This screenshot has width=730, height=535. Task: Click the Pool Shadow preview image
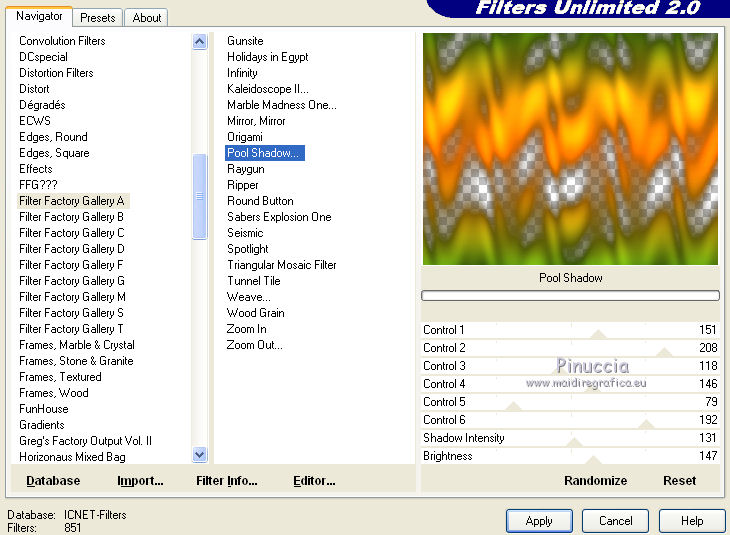(570, 149)
